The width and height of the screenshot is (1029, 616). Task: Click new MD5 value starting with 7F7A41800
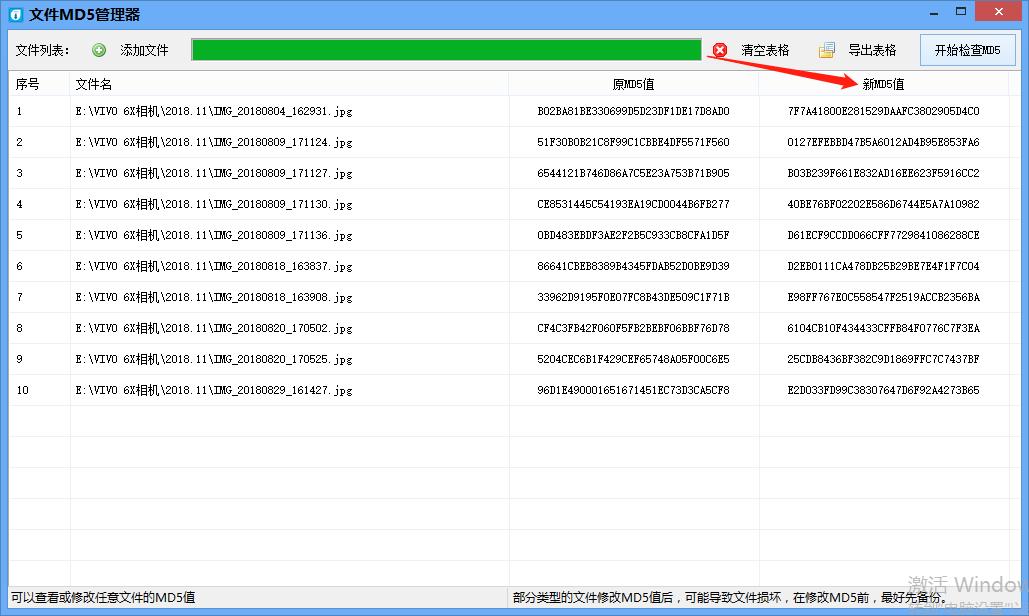coord(883,111)
